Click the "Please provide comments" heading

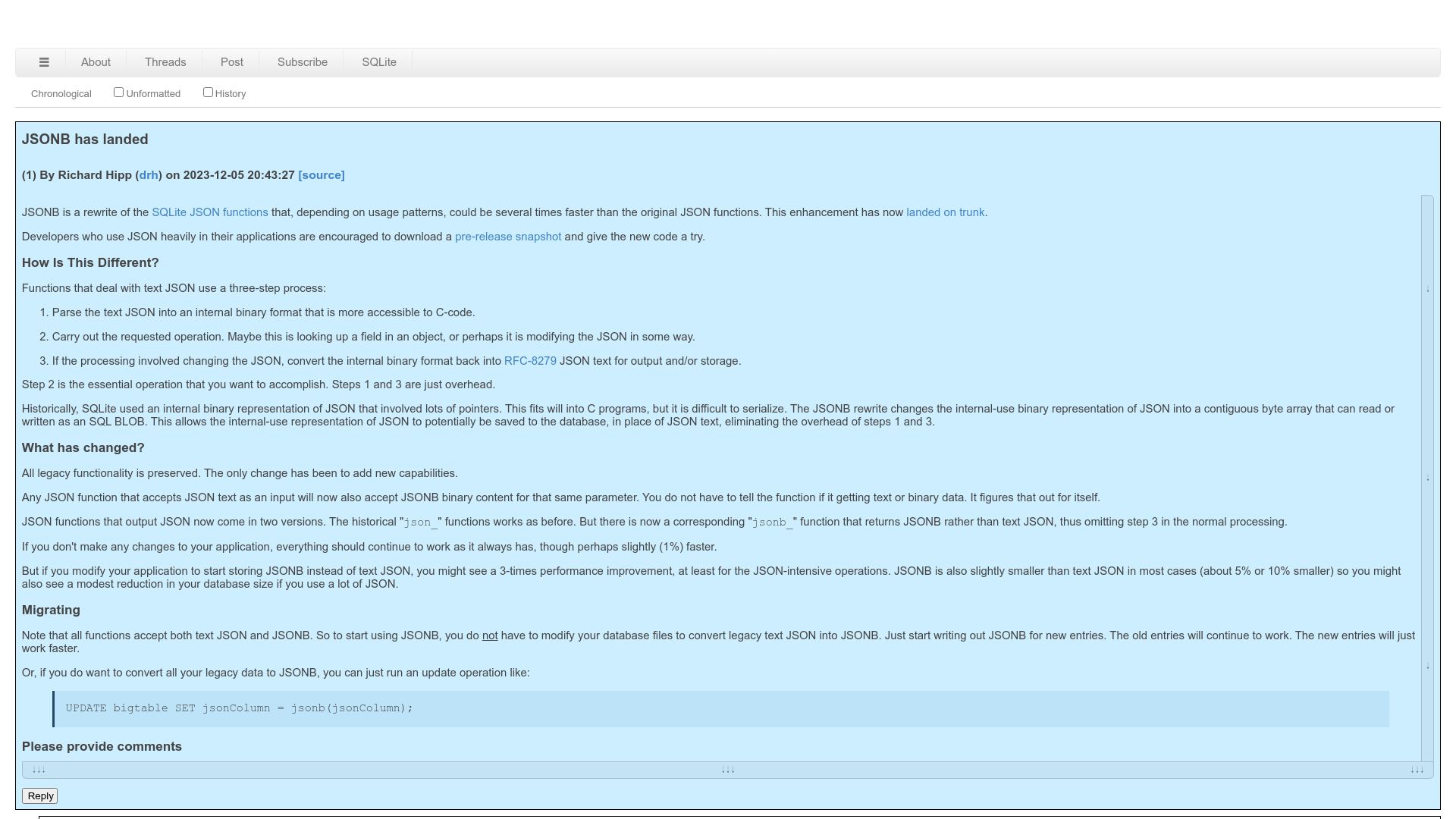click(102, 747)
